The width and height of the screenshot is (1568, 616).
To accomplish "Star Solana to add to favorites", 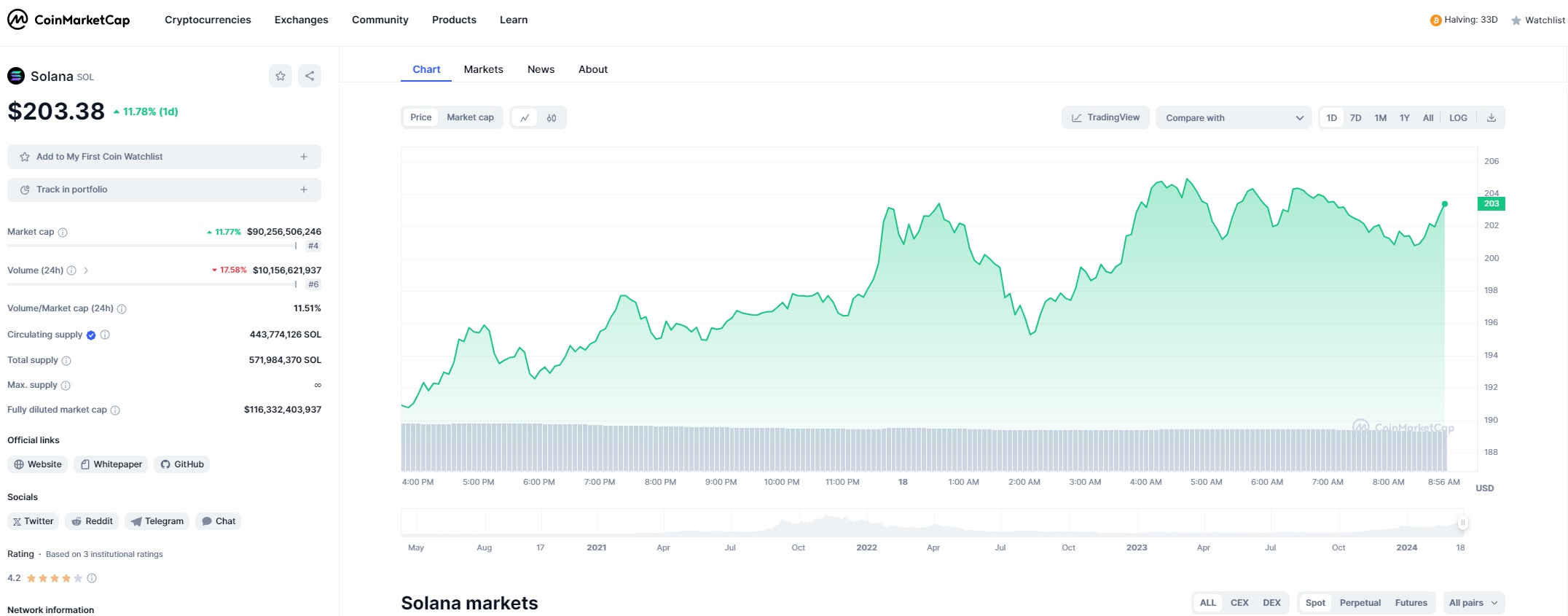I will [281, 76].
